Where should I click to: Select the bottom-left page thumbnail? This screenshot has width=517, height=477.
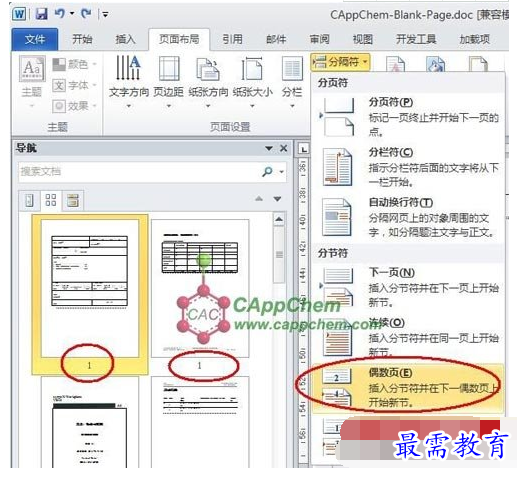click(90, 422)
